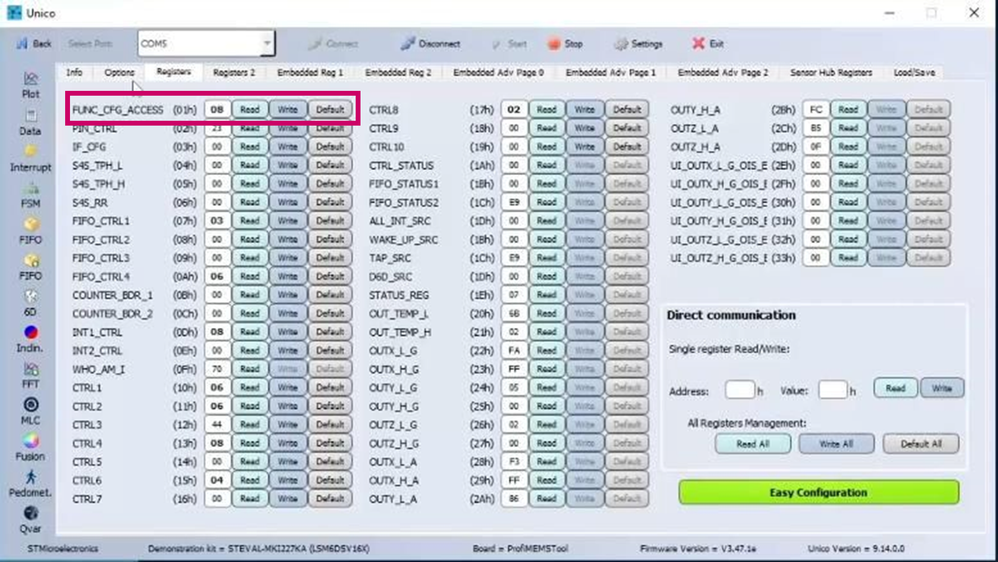Click Read for WHO_AM_I register
The height and width of the screenshot is (562, 998).
click(x=250, y=369)
